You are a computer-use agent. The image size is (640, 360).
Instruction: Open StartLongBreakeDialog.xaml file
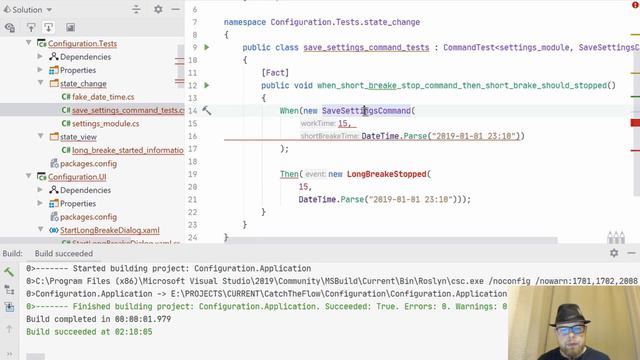click(109, 230)
